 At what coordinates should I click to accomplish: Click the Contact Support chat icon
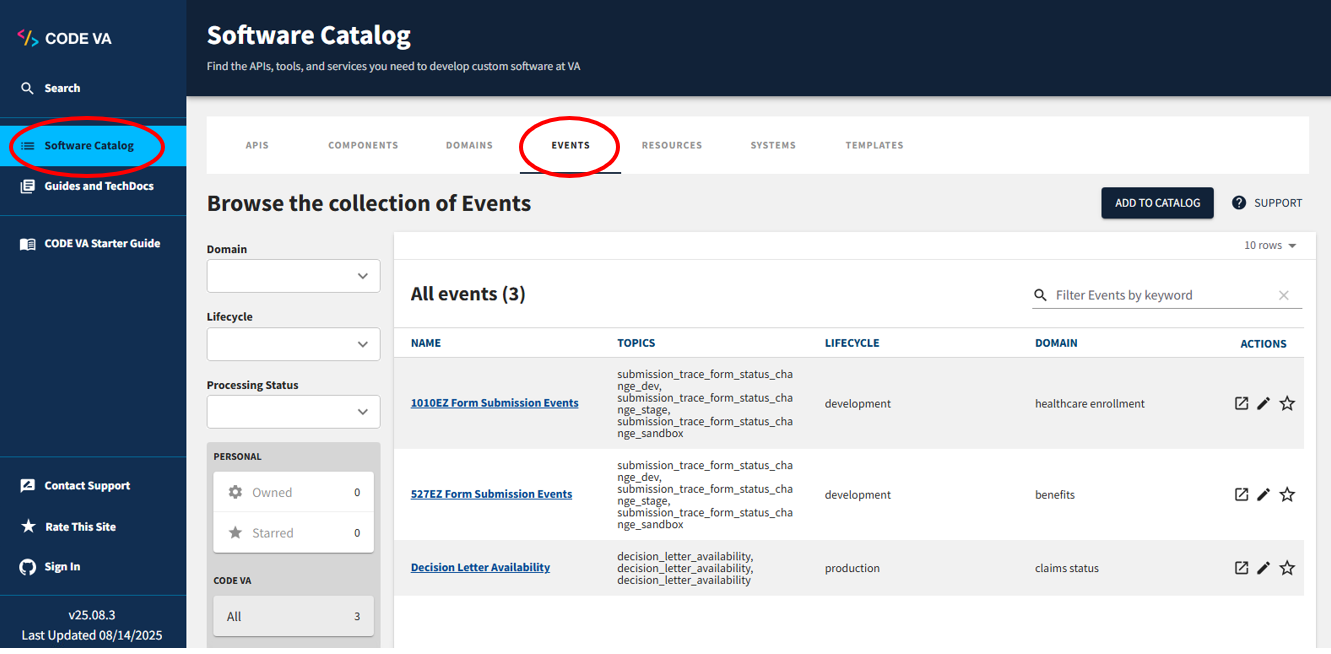27,486
